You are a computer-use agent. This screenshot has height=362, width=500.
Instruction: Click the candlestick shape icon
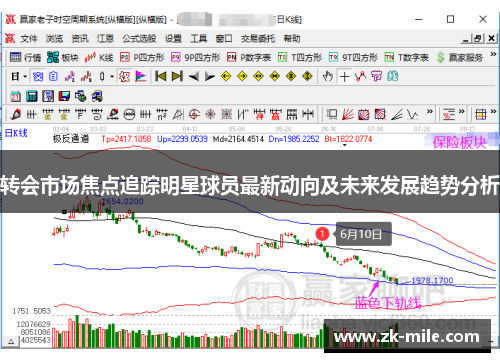click(x=102, y=77)
